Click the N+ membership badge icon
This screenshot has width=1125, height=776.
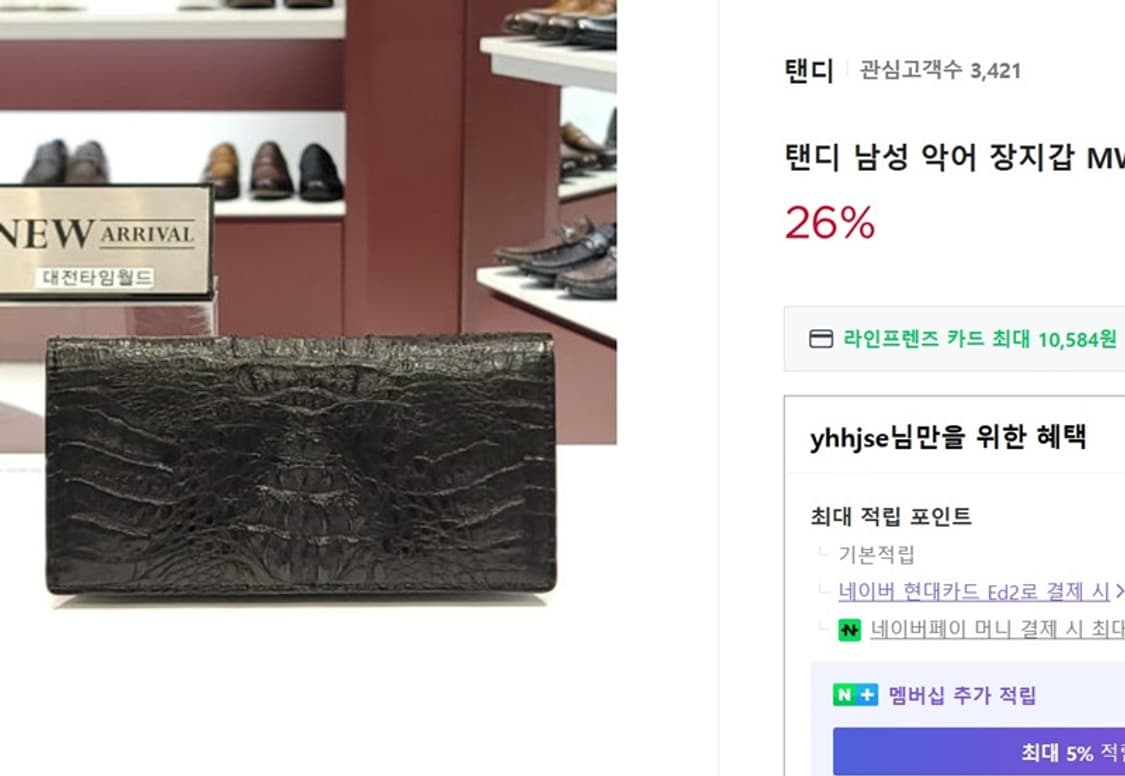pos(855,695)
